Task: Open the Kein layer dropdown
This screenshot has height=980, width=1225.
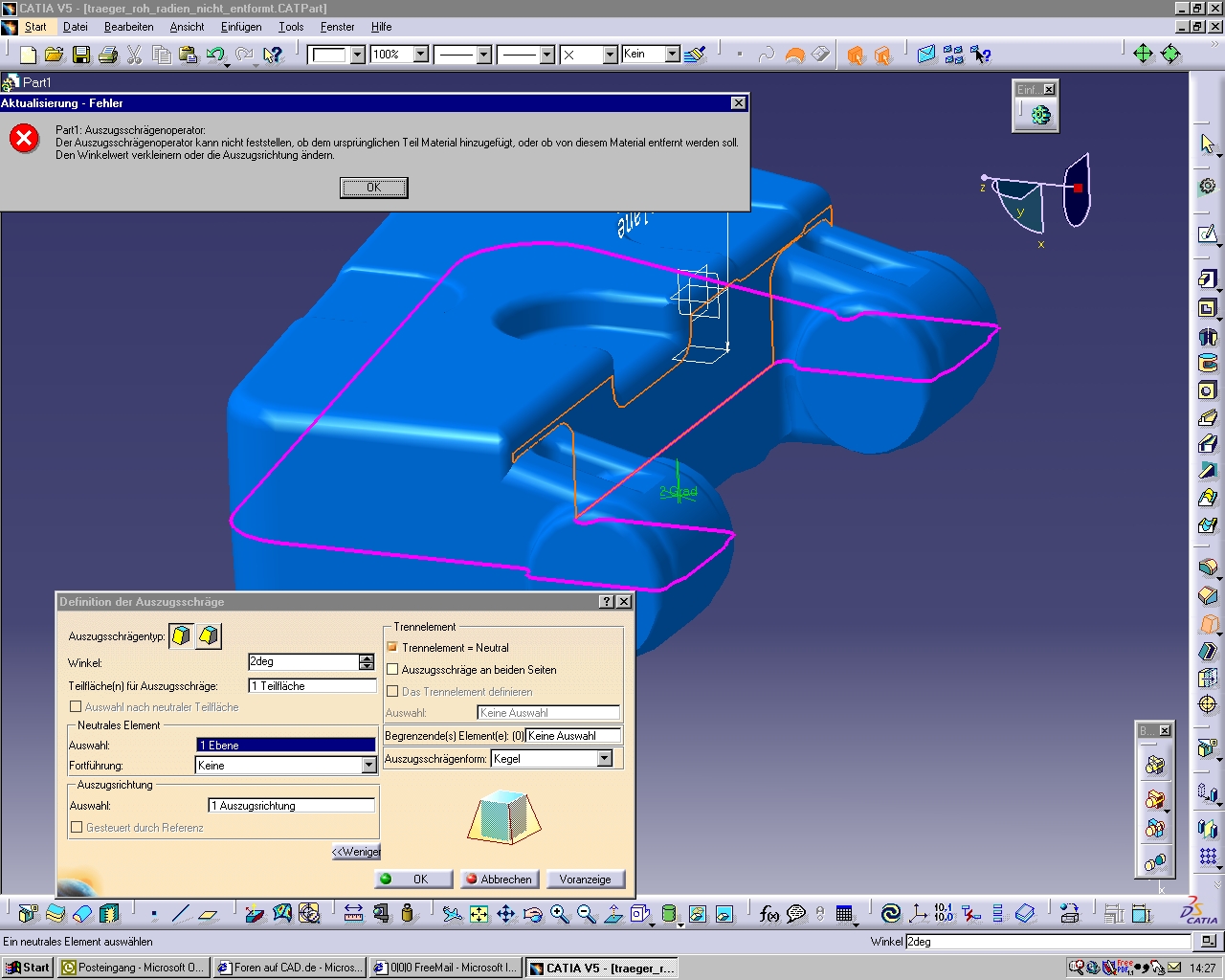Action: [673, 55]
